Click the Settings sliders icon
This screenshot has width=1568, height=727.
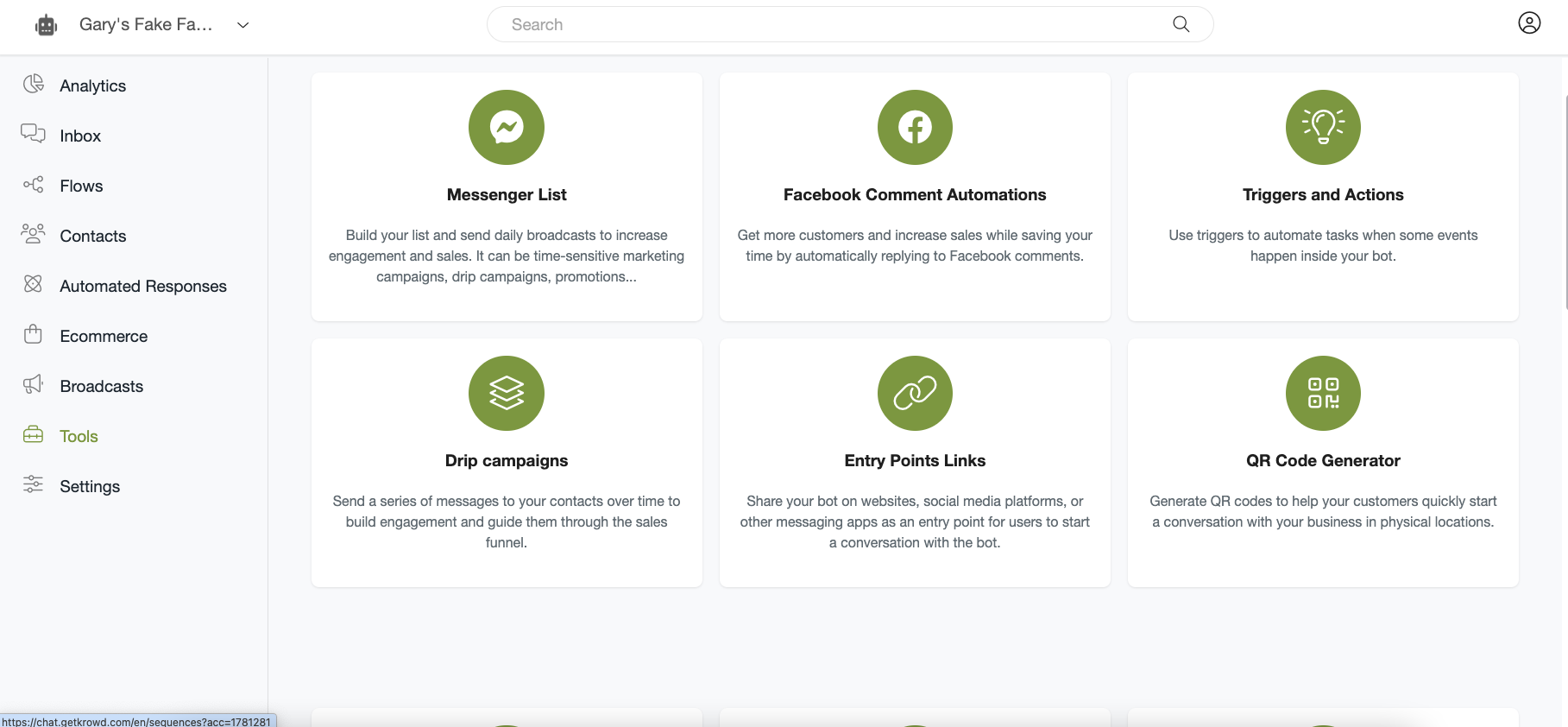(34, 484)
